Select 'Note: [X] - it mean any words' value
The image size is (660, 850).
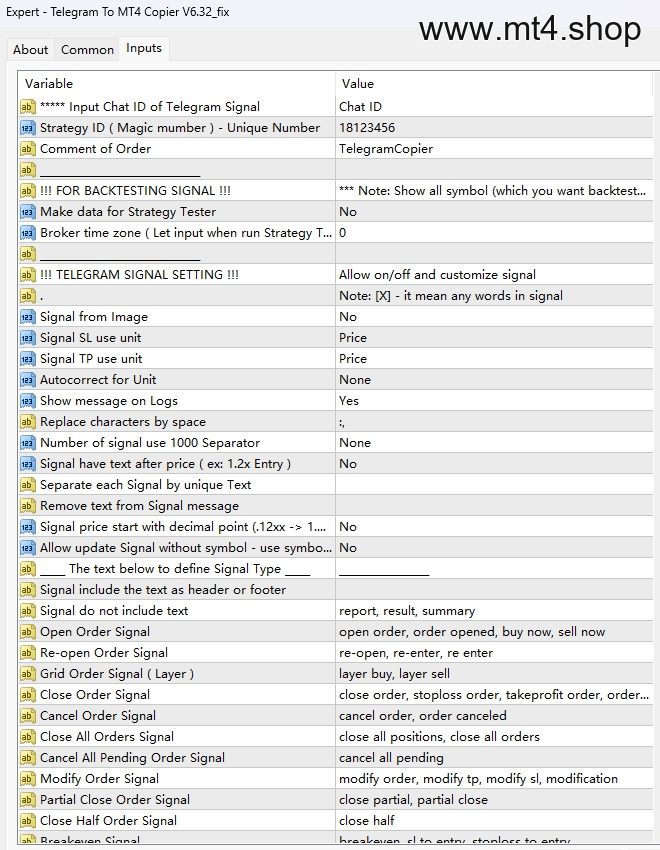click(x=451, y=296)
